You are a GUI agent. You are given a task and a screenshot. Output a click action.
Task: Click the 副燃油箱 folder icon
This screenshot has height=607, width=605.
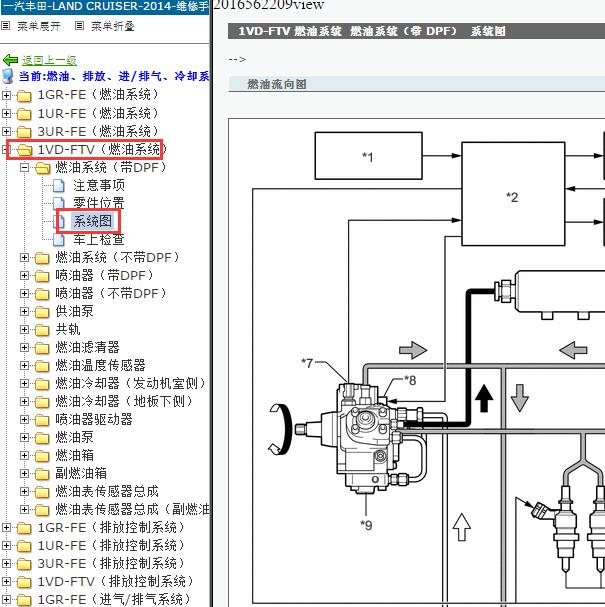click(x=42, y=474)
